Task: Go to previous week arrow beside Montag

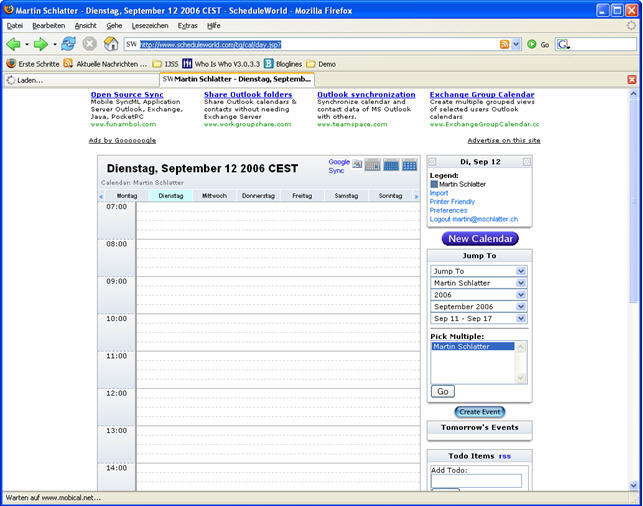Action: pos(101,197)
